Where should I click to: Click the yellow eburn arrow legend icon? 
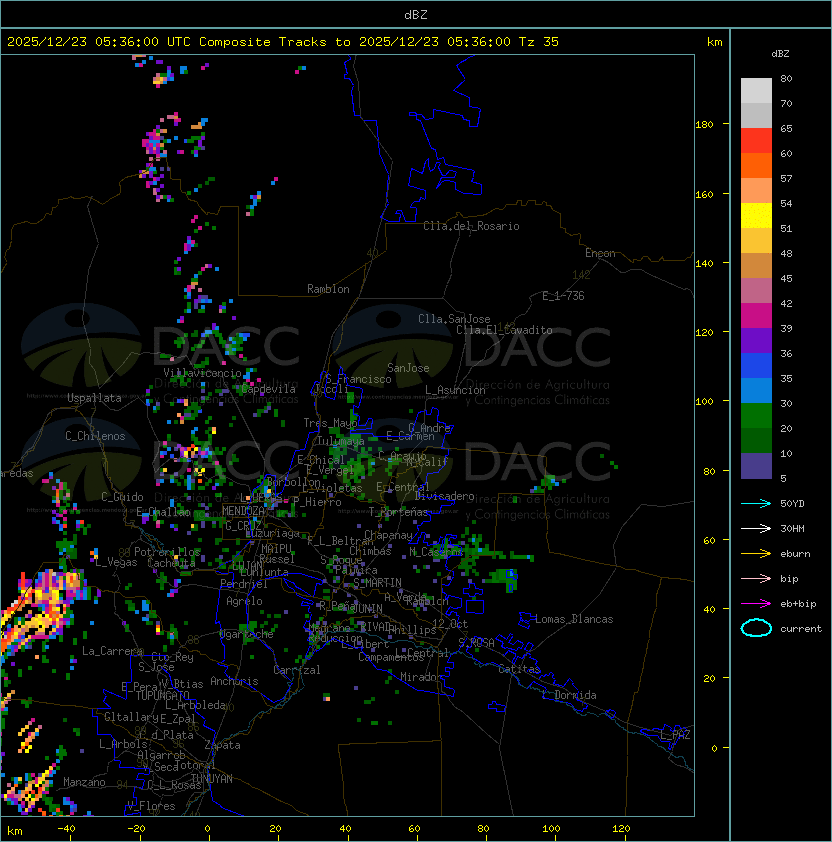(x=756, y=554)
